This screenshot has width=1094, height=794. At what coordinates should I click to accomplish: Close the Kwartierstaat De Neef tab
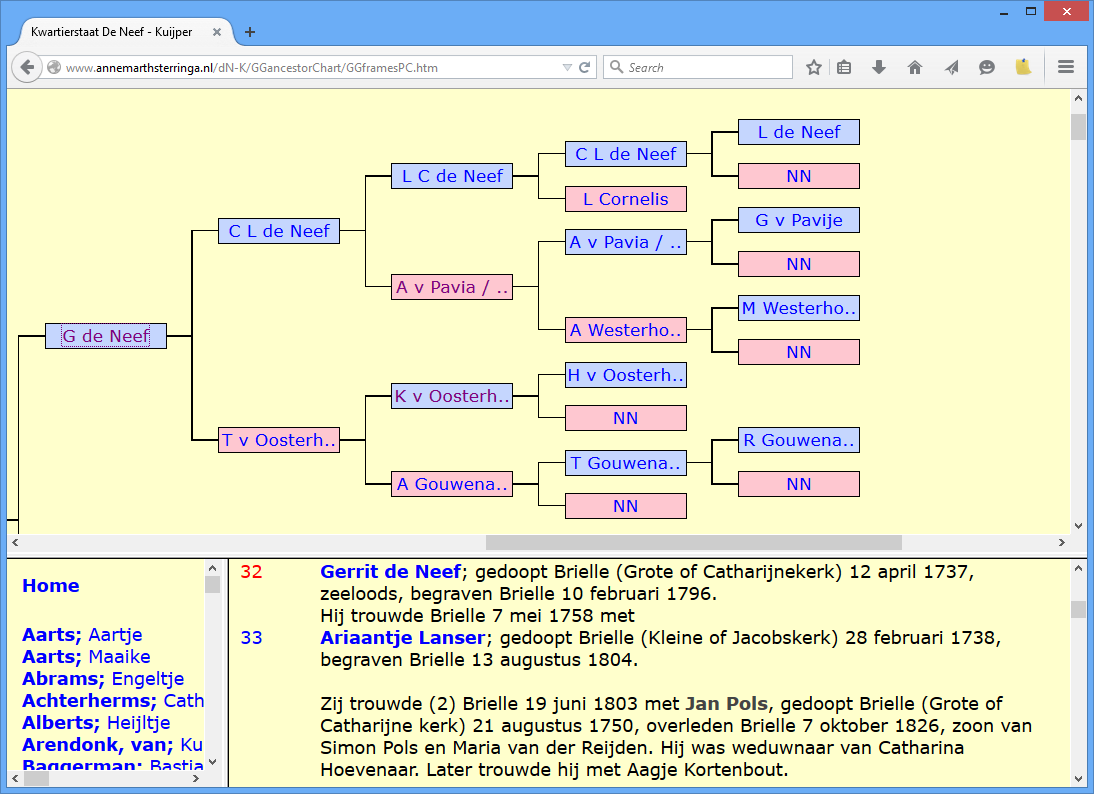[217, 32]
